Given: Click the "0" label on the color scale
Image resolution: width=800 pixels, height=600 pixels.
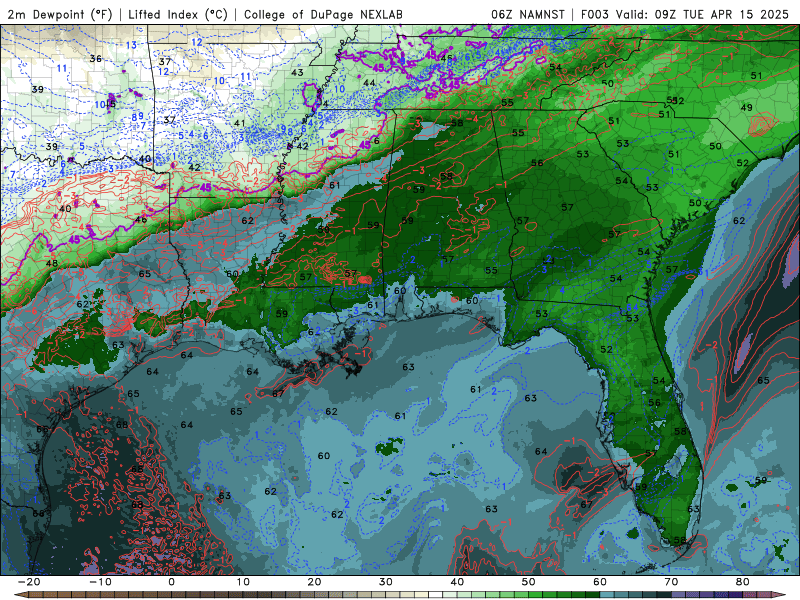Looking at the screenshot, I should (171, 582).
